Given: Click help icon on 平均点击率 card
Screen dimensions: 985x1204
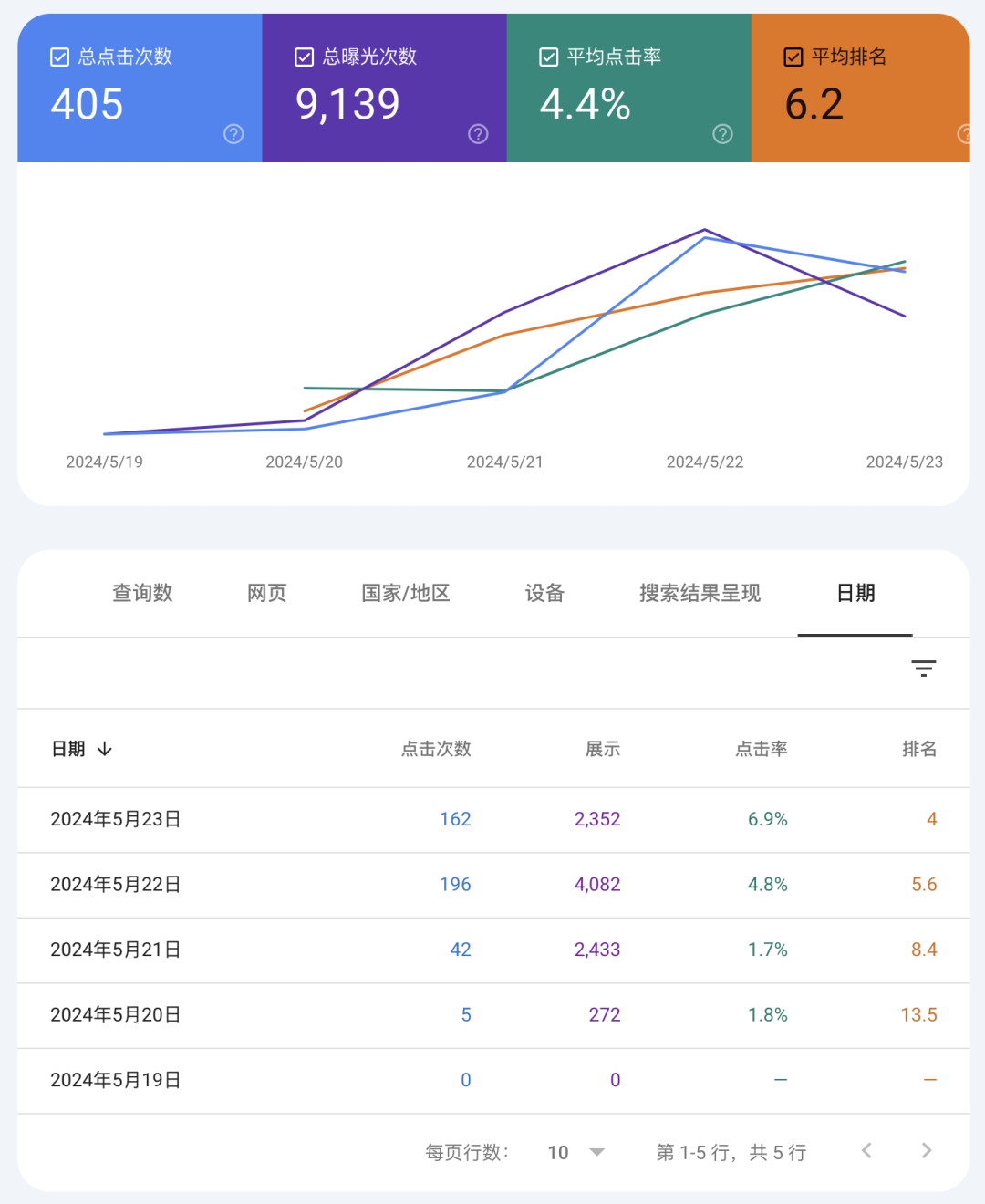Looking at the screenshot, I should (722, 134).
